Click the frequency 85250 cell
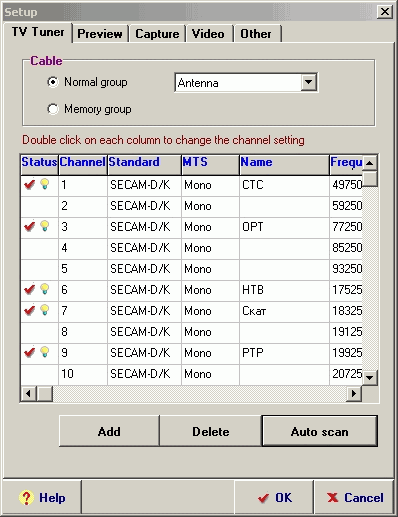 [x=346, y=248]
